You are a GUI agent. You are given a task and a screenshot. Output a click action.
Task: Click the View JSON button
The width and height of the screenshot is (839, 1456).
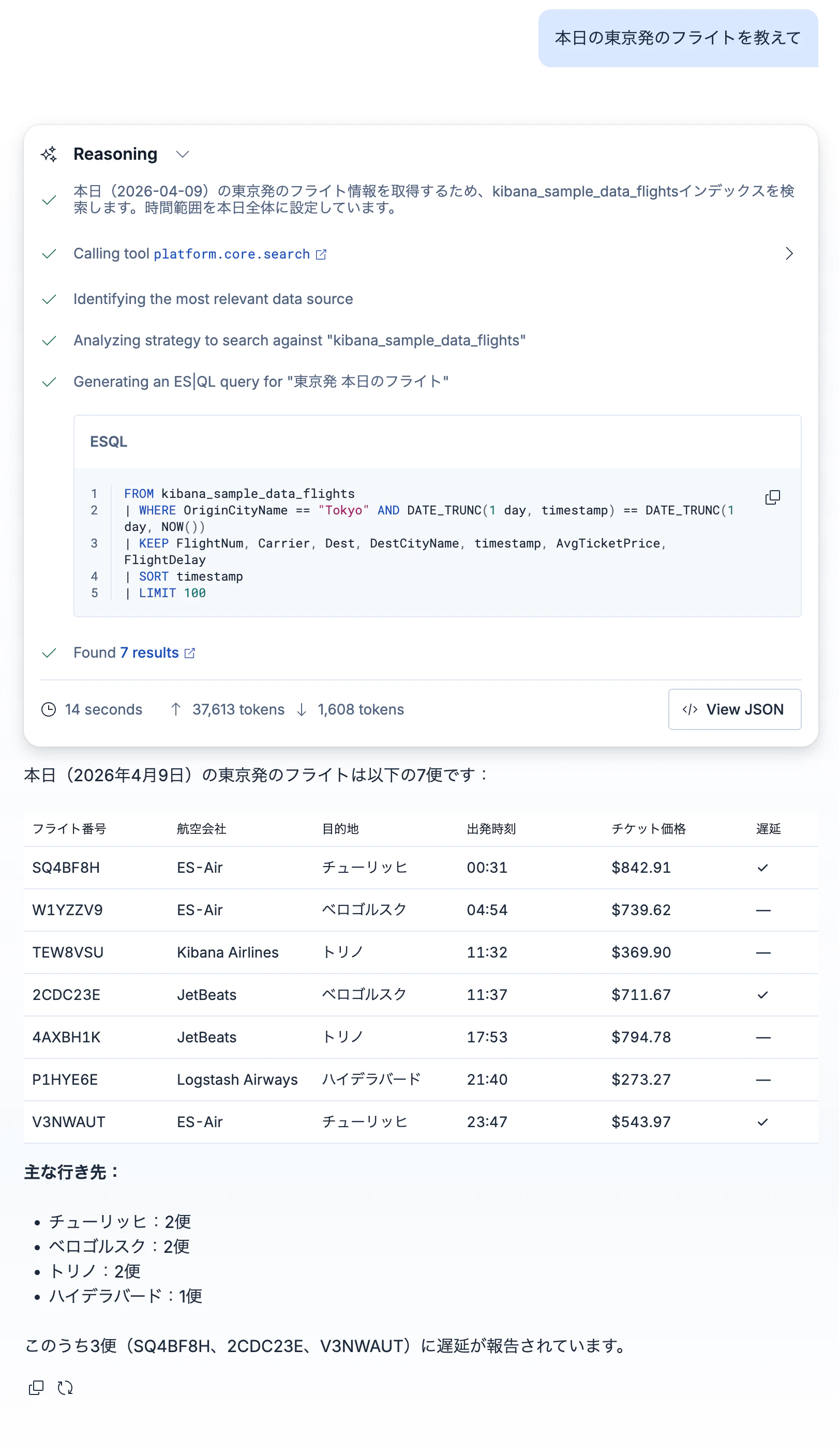[735, 709]
